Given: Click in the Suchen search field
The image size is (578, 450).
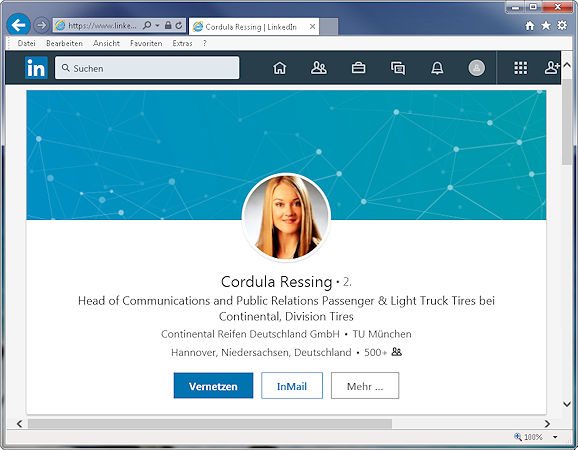Looking at the screenshot, I should click(x=147, y=68).
